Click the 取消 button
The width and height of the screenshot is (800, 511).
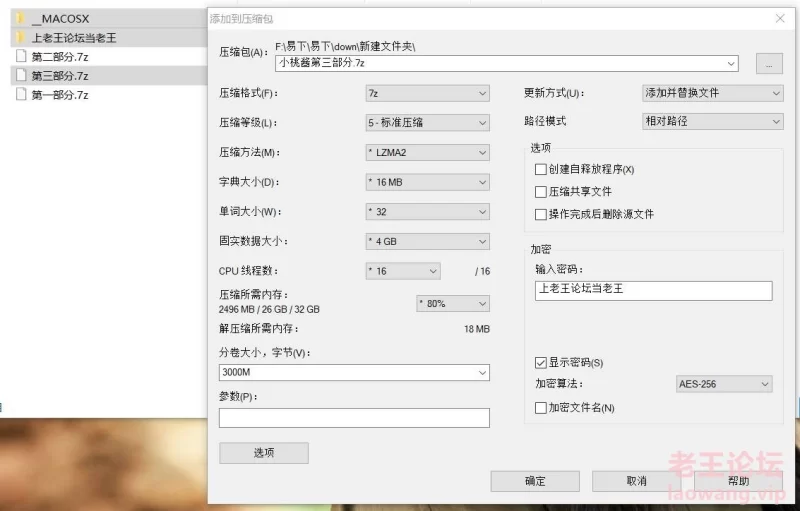pos(636,481)
